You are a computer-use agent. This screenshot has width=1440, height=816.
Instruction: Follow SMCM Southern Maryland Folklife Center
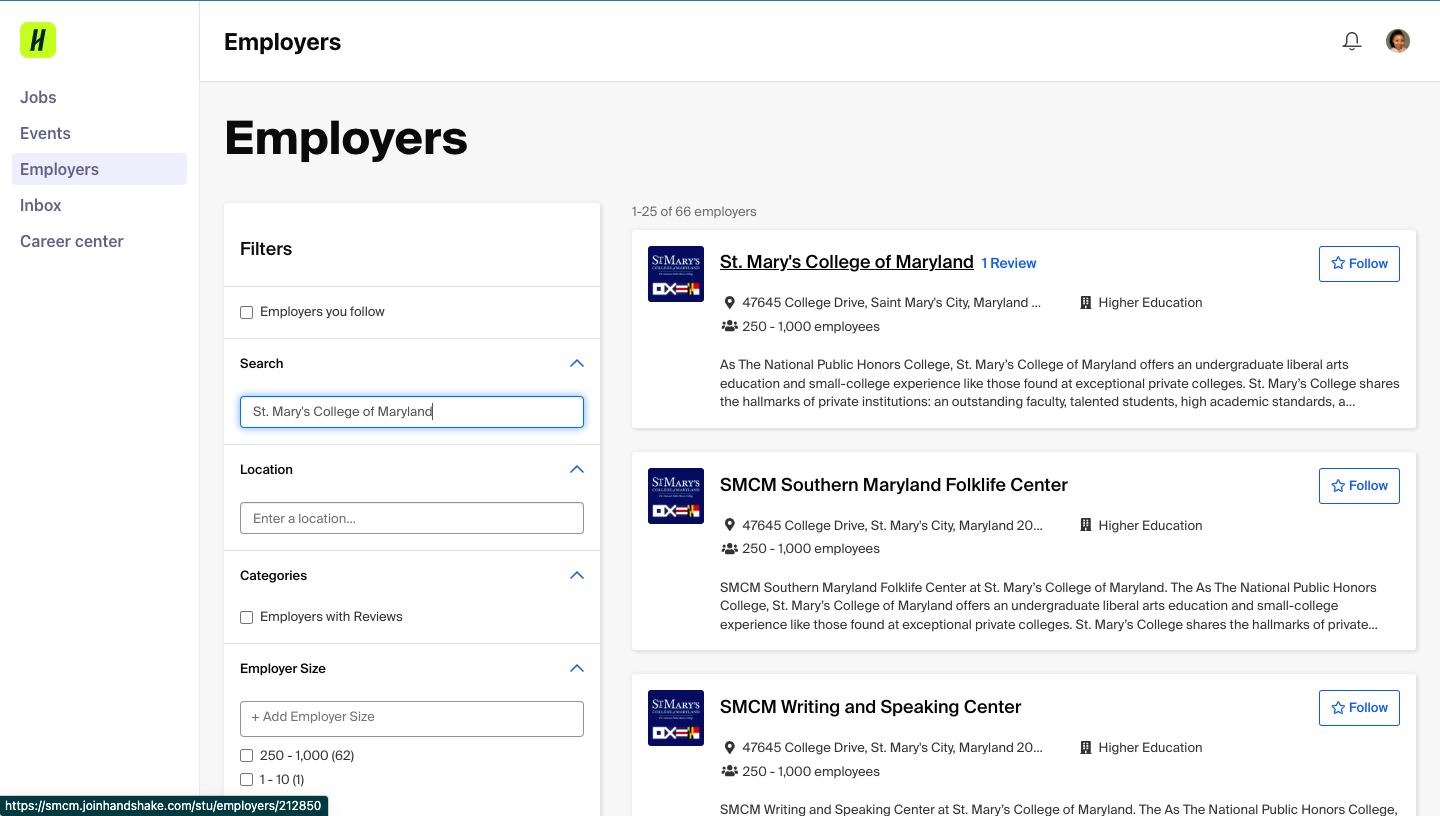(x=1359, y=485)
